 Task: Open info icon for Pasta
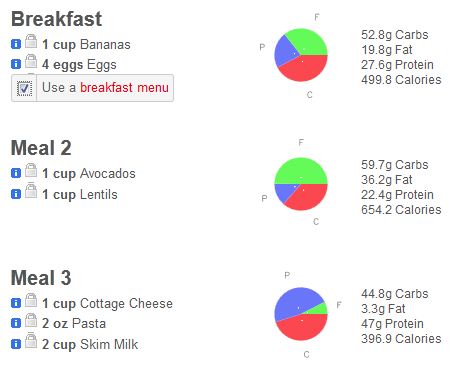(16, 323)
